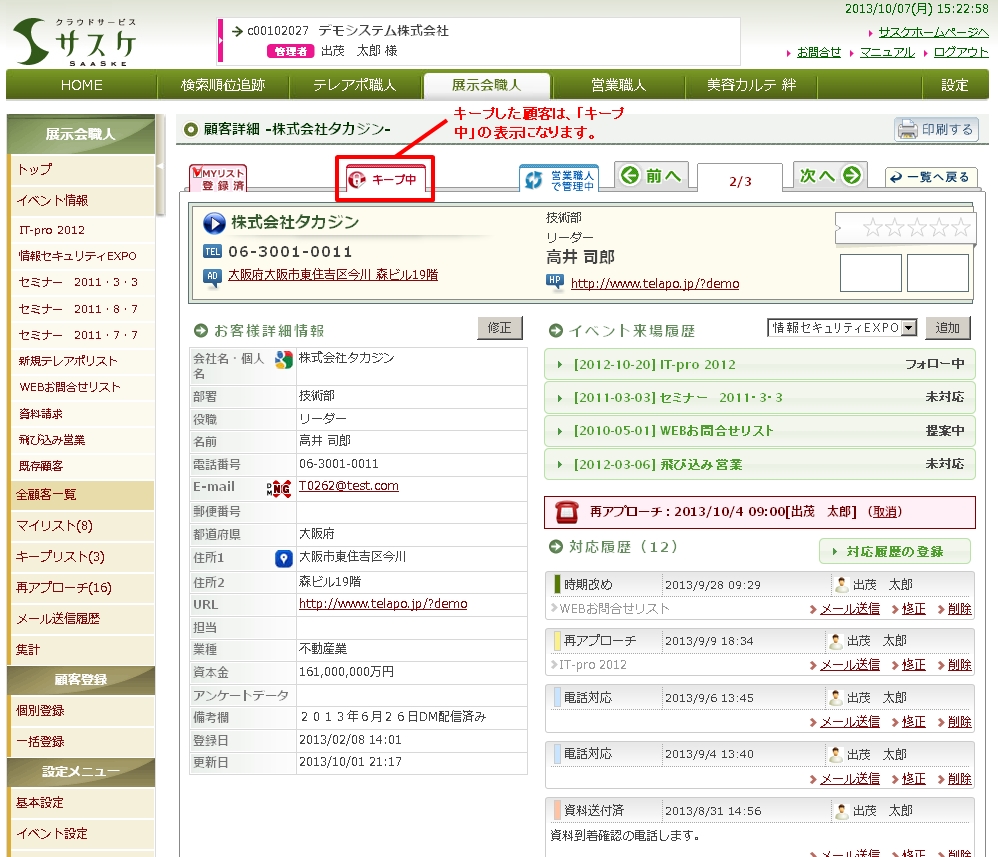Open the 営業職人 navigation tab

tap(617, 85)
